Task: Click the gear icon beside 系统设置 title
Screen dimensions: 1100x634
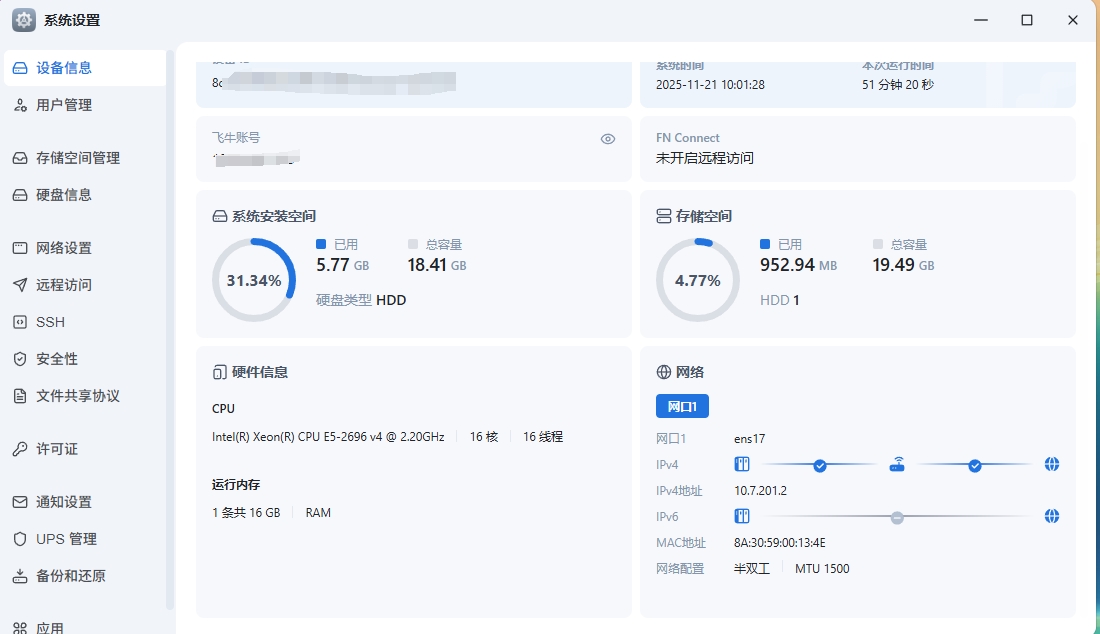Action: pyautogui.click(x=22, y=19)
